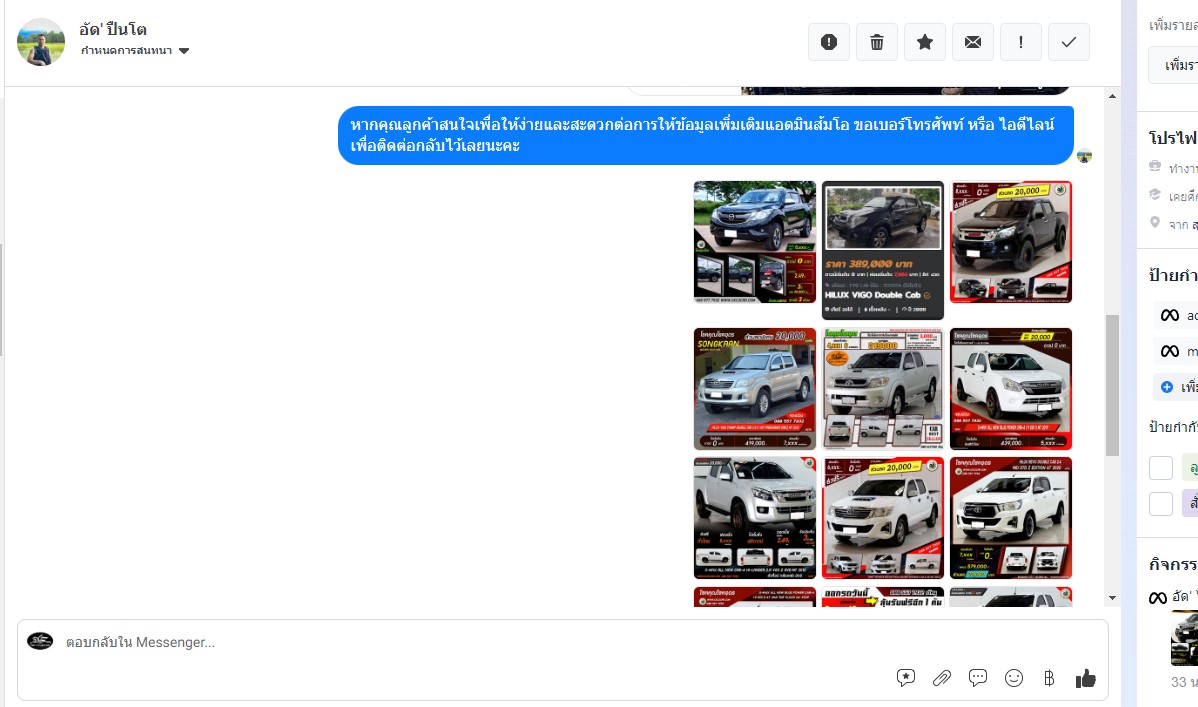Delete conversation using trash icon
Image resolution: width=1198 pixels, height=707 pixels.
point(877,42)
